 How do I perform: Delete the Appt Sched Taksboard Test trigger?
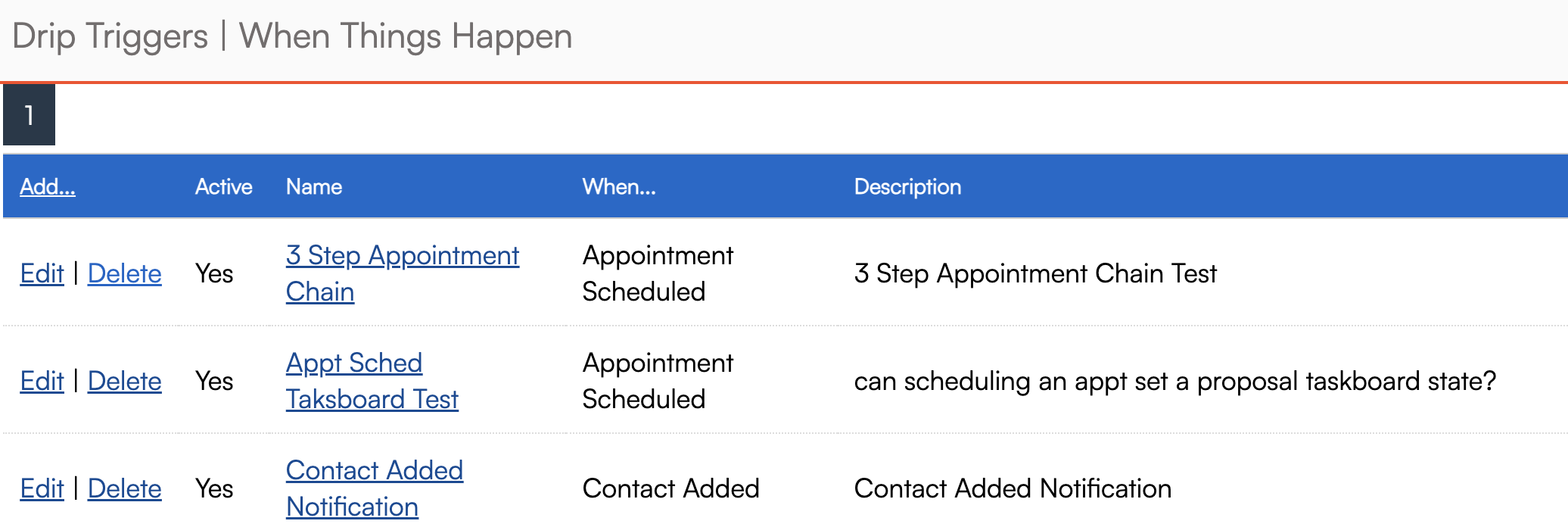tap(124, 381)
